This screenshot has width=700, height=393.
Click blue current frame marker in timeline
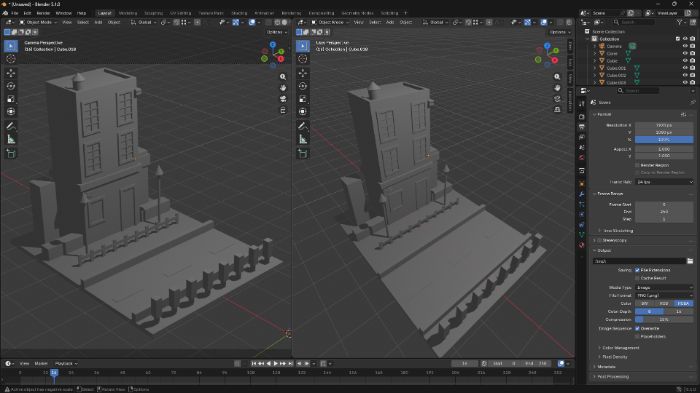coord(54,372)
